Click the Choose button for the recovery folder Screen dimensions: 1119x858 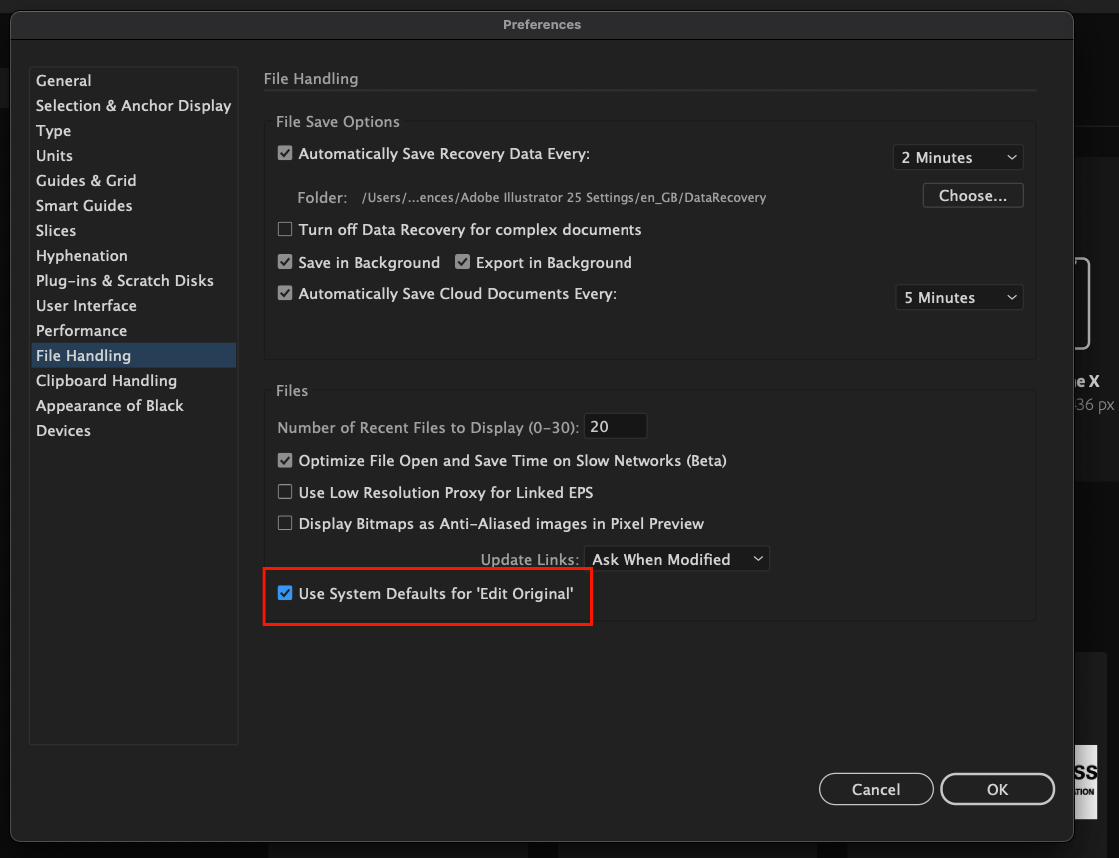coord(972,195)
